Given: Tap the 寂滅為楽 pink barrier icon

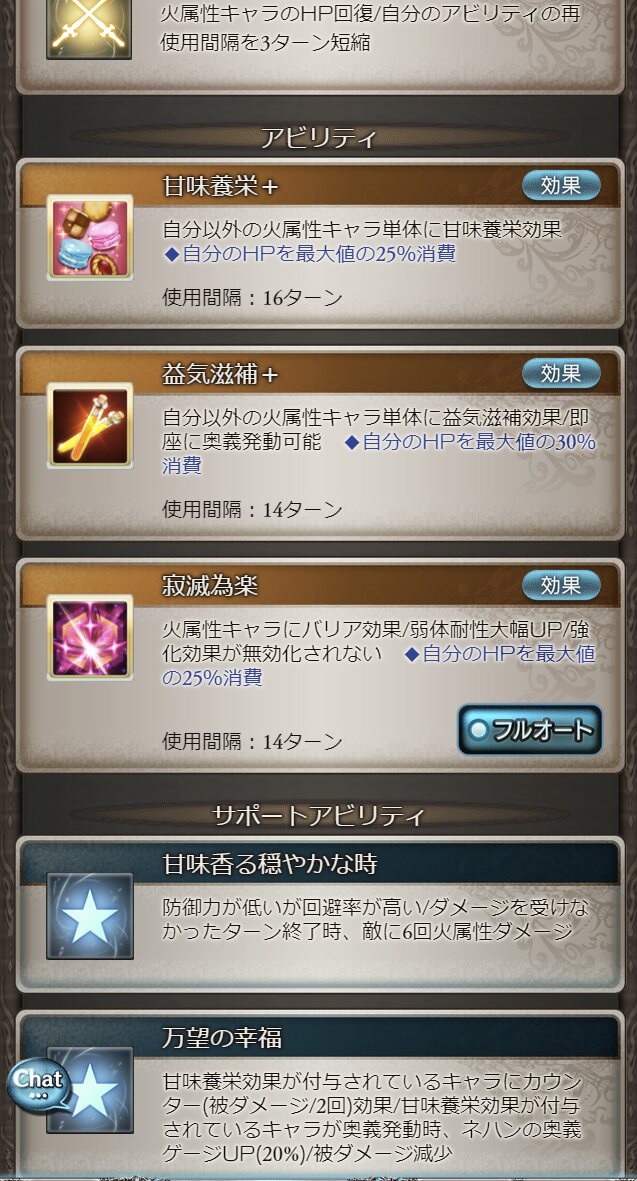Looking at the screenshot, I should pyautogui.click(x=90, y=637).
